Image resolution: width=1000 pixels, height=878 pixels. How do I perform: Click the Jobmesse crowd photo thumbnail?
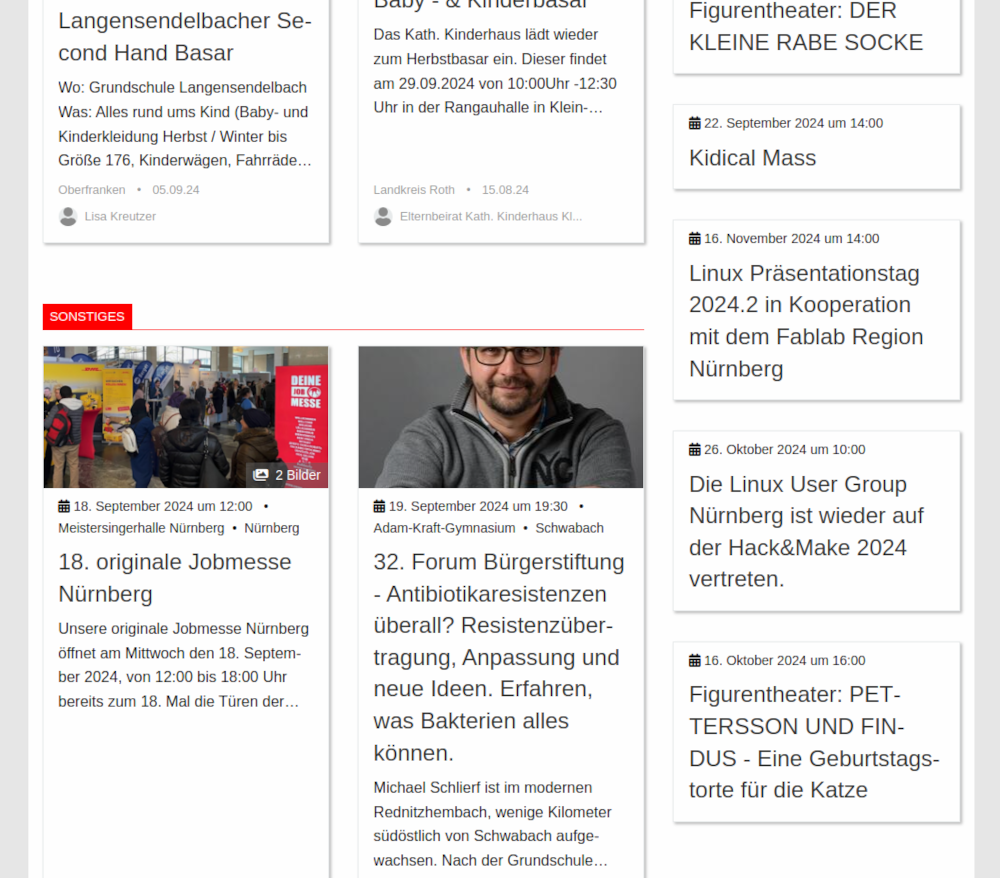tap(186, 417)
